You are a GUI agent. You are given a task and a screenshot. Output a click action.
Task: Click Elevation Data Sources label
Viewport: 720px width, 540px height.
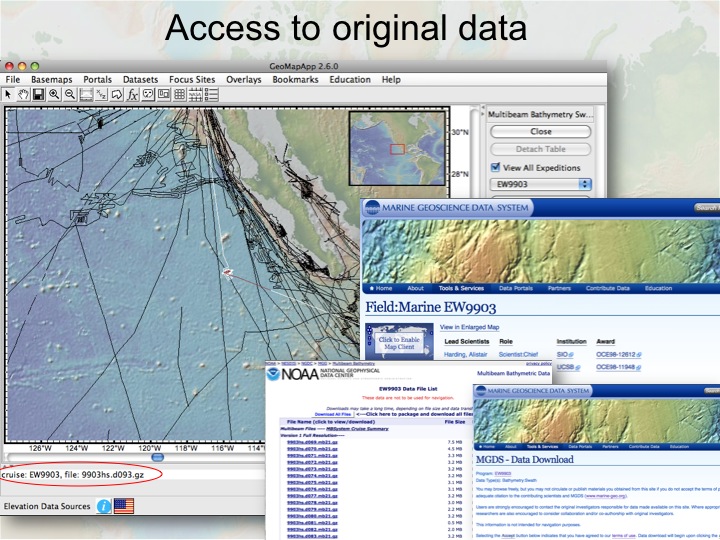pos(47,506)
